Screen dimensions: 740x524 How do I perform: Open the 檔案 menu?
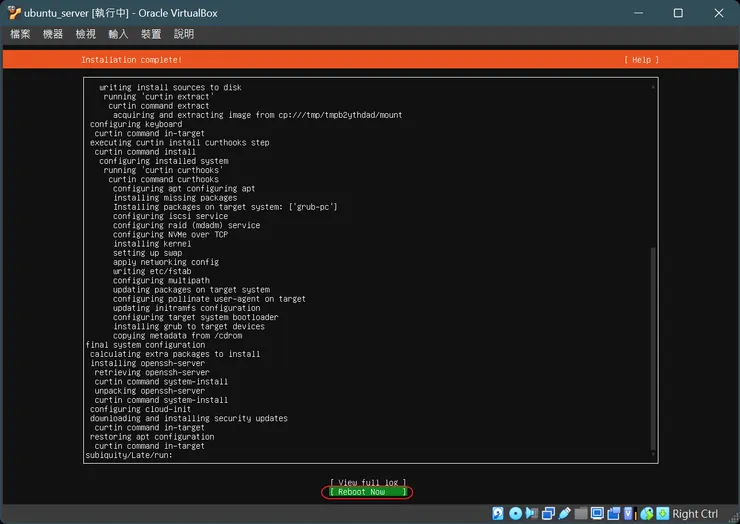pyautogui.click(x=20, y=34)
